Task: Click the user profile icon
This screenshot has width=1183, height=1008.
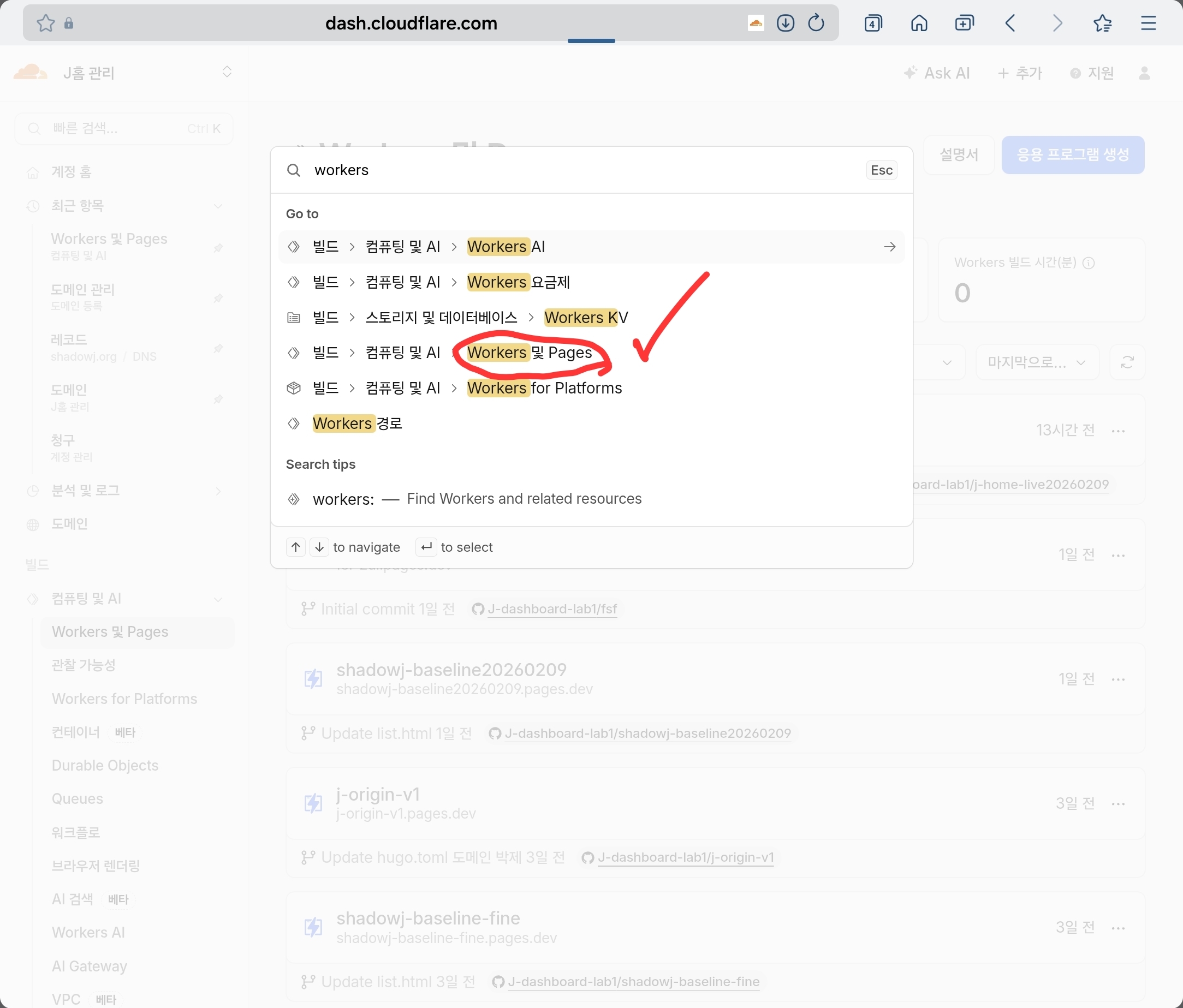Action: (x=1144, y=73)
